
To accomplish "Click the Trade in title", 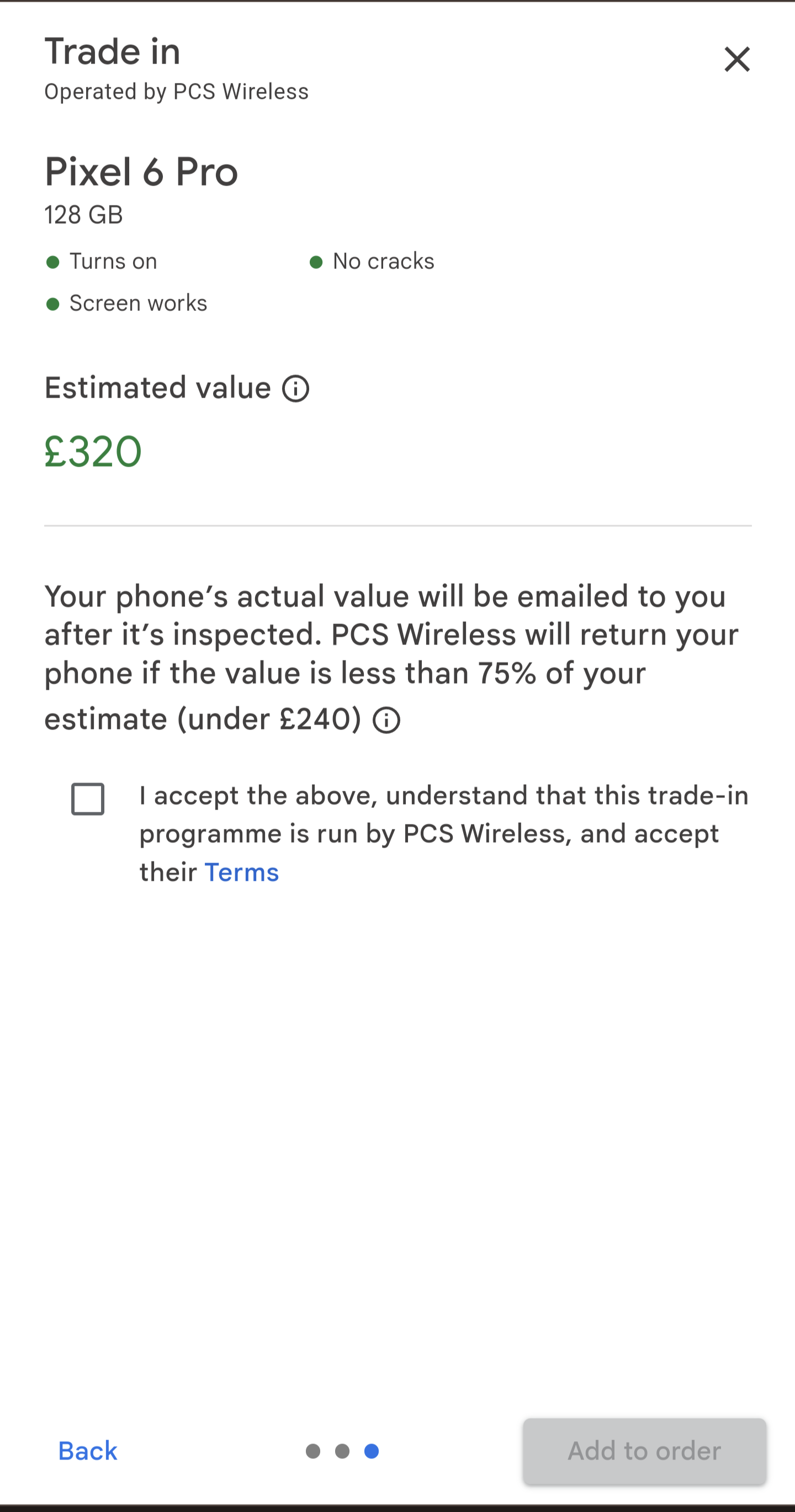I will [113, 52].
